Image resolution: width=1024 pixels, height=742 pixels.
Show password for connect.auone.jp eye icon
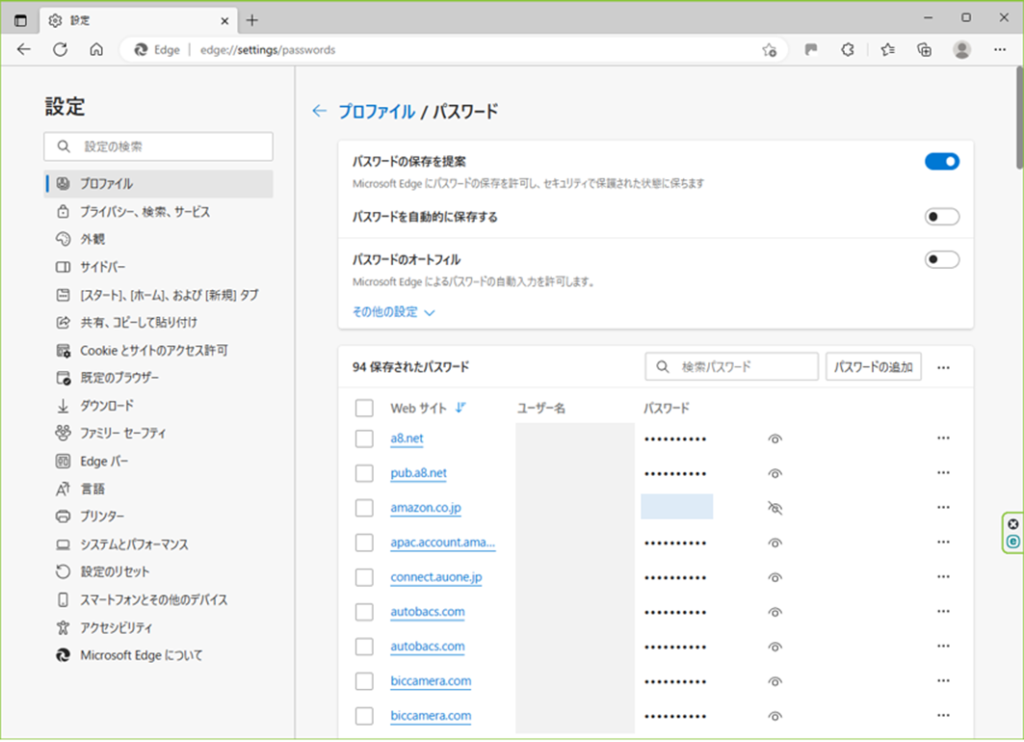[775, 577]
